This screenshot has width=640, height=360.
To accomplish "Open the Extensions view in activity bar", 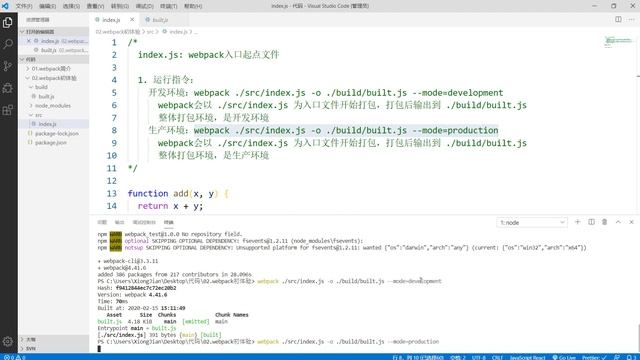I will (x=8, y=110).
